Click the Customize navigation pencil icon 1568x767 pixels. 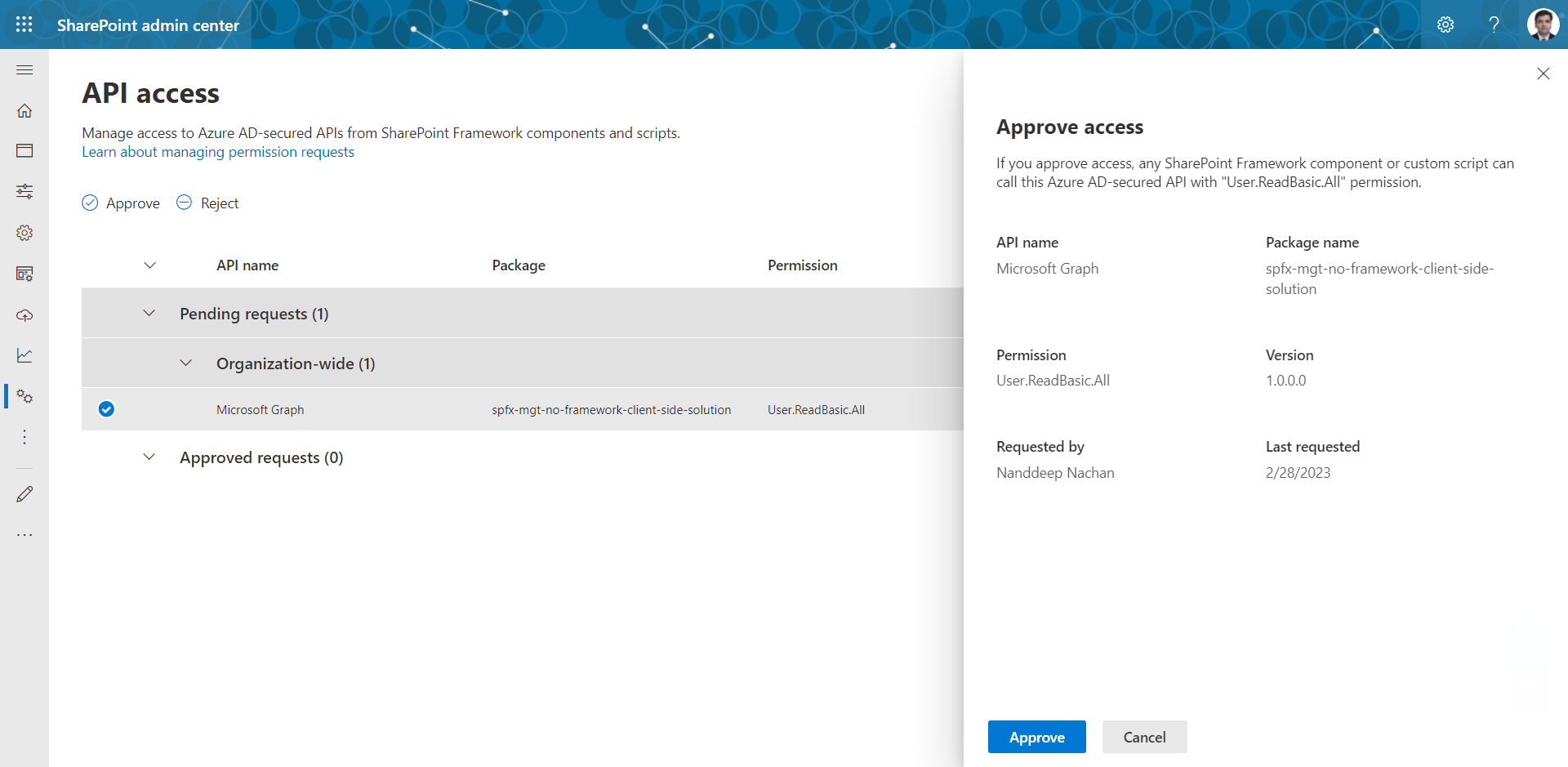tap(24, 494)
